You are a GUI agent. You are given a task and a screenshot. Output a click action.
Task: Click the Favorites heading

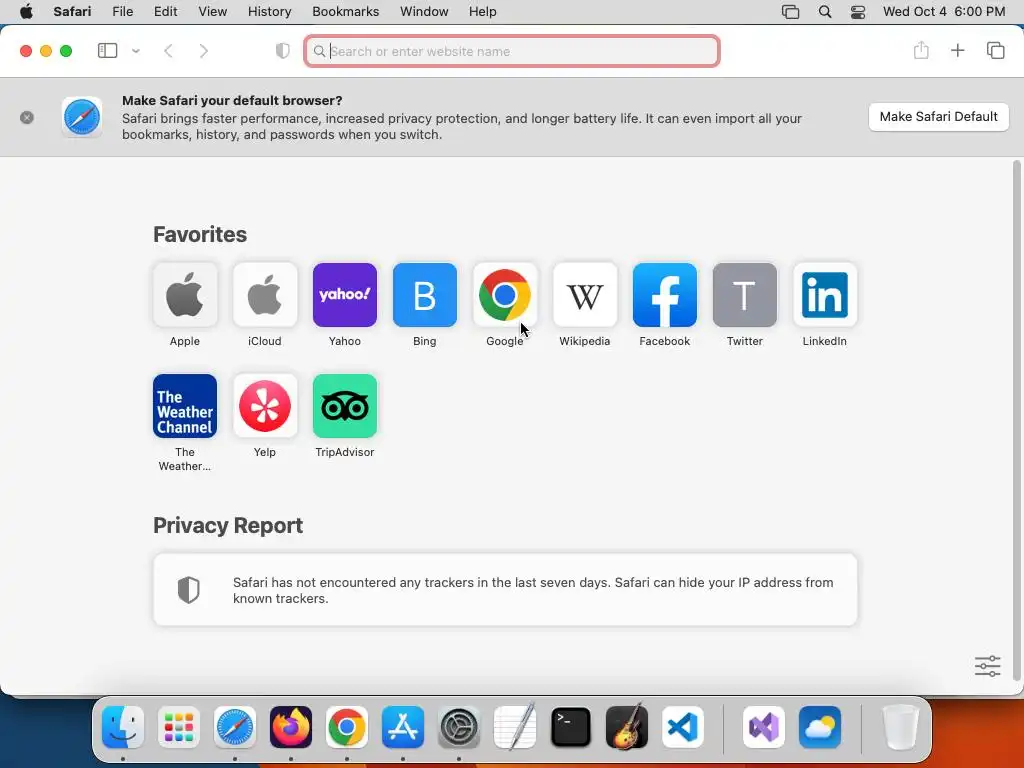(200, 234)
